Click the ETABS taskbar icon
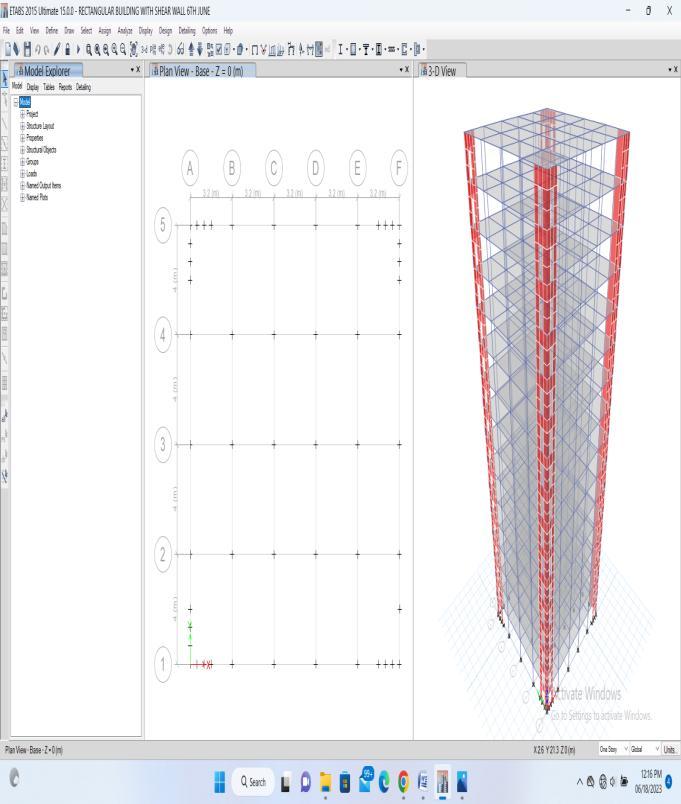Image resolution: width=681 pixels, height=804 pixels. point(443,781)
